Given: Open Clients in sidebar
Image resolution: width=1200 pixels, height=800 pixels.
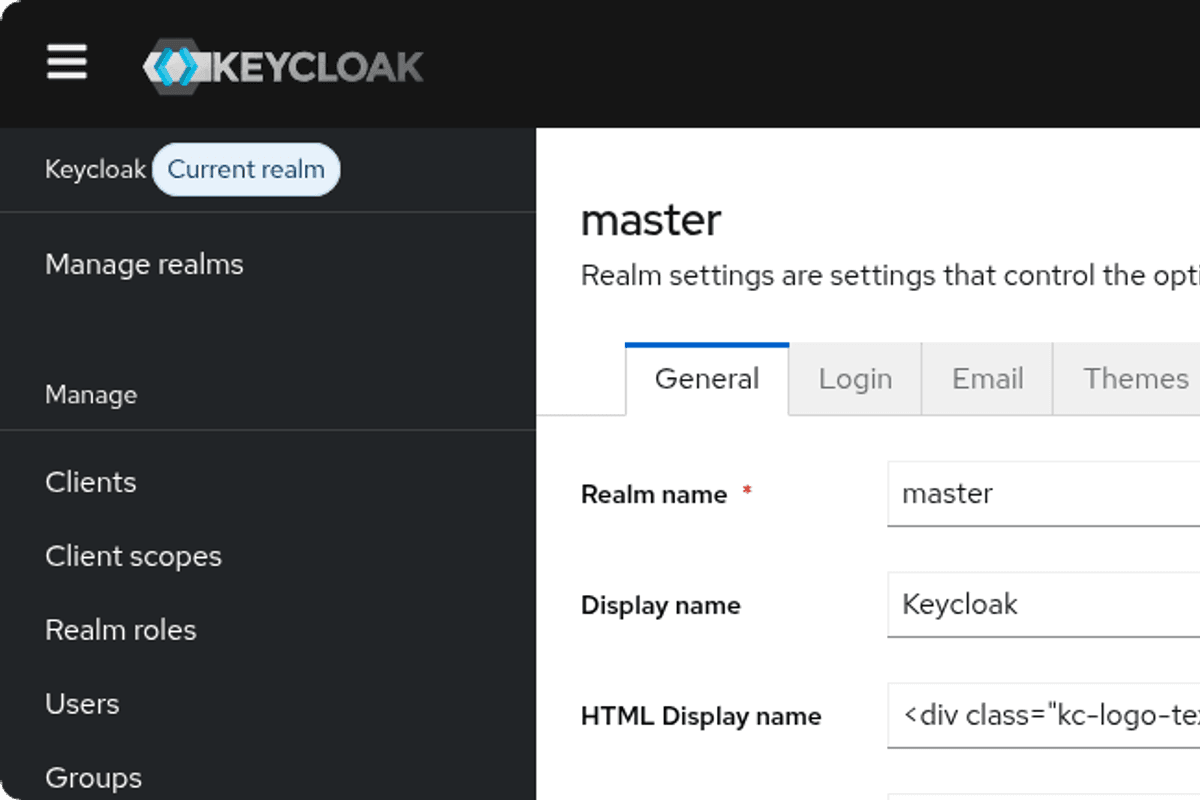Looking at the screenshot, I should pyautogui.click(x=90, y=482).
